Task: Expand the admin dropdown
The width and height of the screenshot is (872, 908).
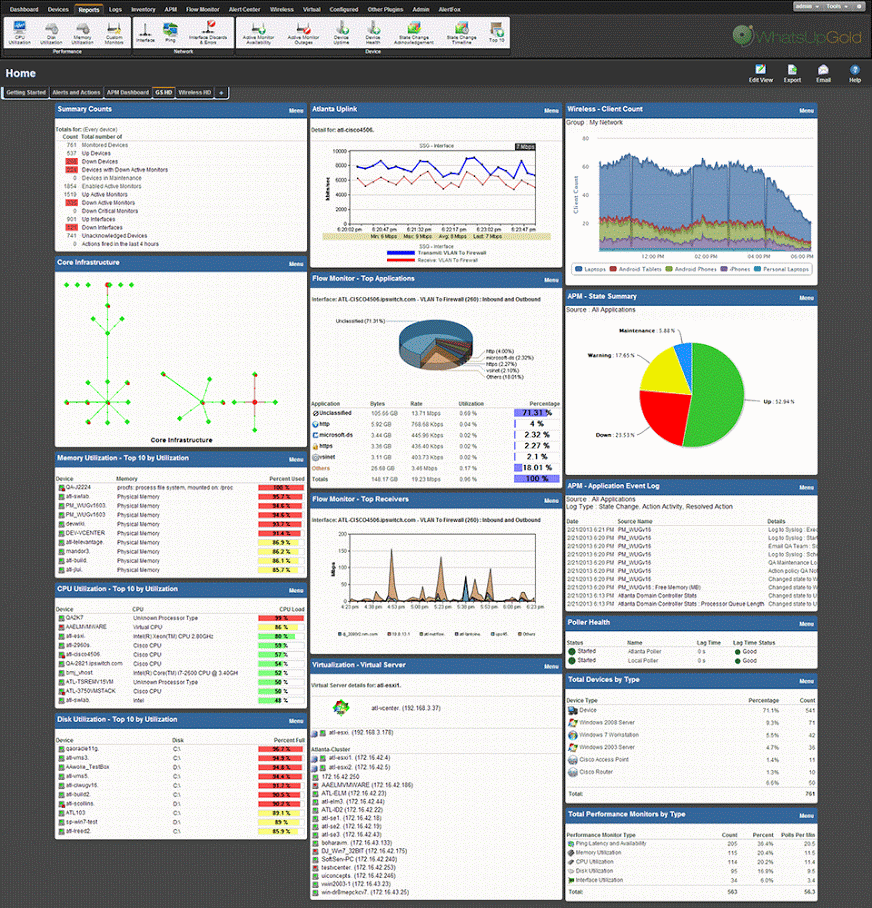Action: (807, 6)
